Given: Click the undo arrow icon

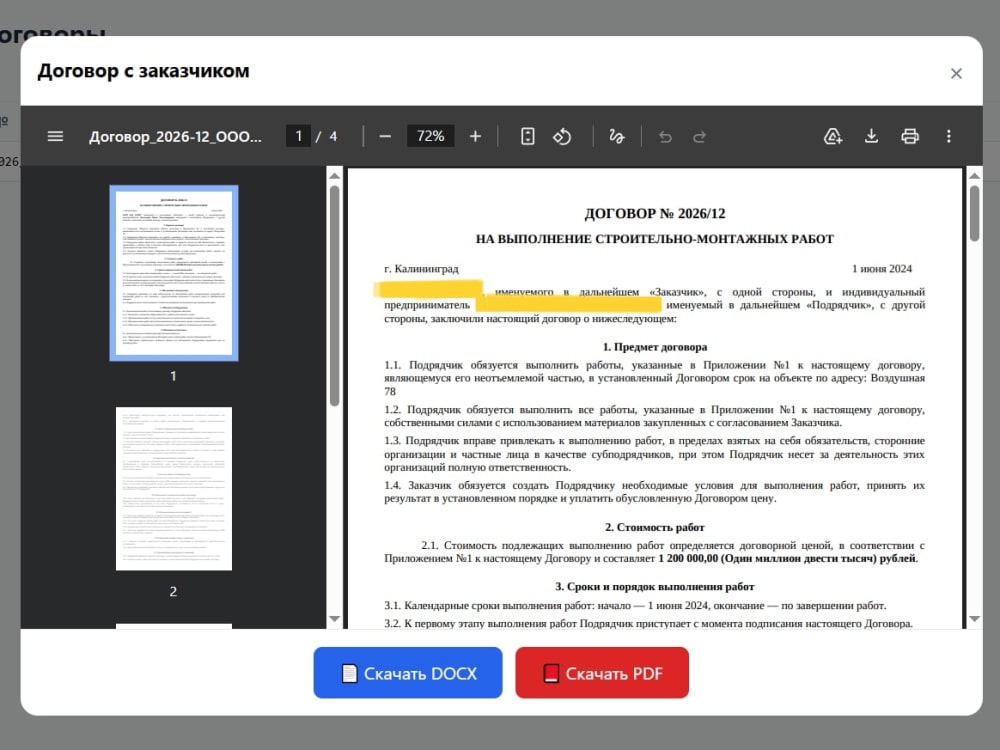Looking at the screenshot, I should point(665,136).
